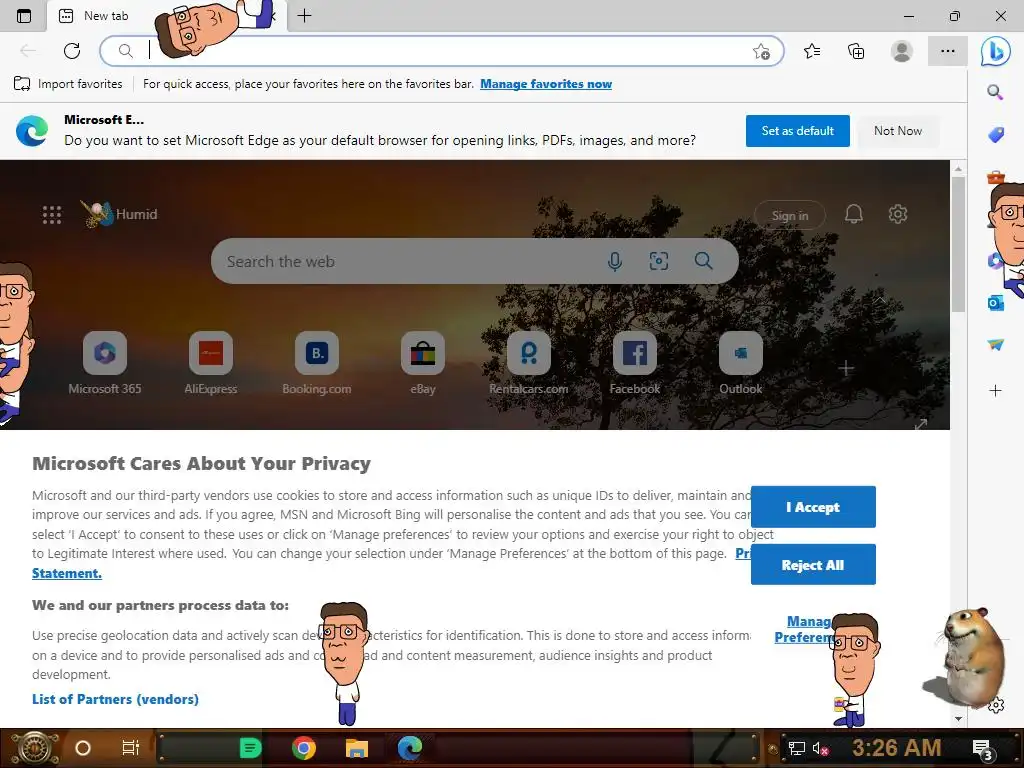
Task: Open the Privacy Statement link
Action: pos(67,573)
